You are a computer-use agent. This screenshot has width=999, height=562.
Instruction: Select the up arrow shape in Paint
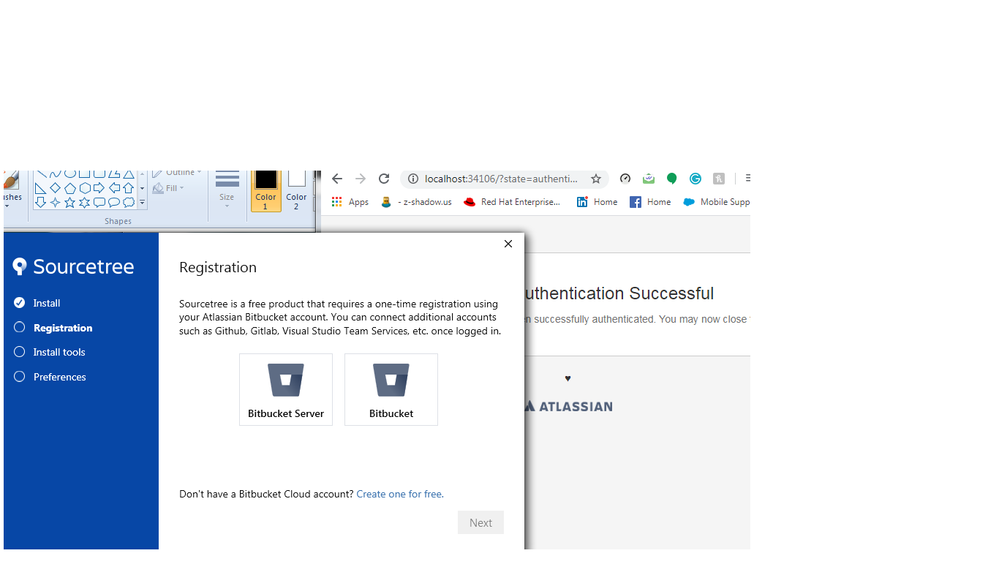tap(128, 188)
